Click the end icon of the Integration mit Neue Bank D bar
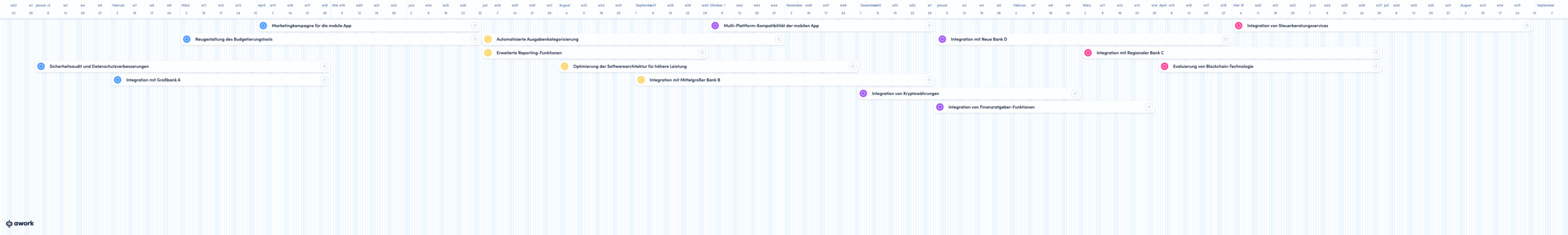 coord(1225,39)
